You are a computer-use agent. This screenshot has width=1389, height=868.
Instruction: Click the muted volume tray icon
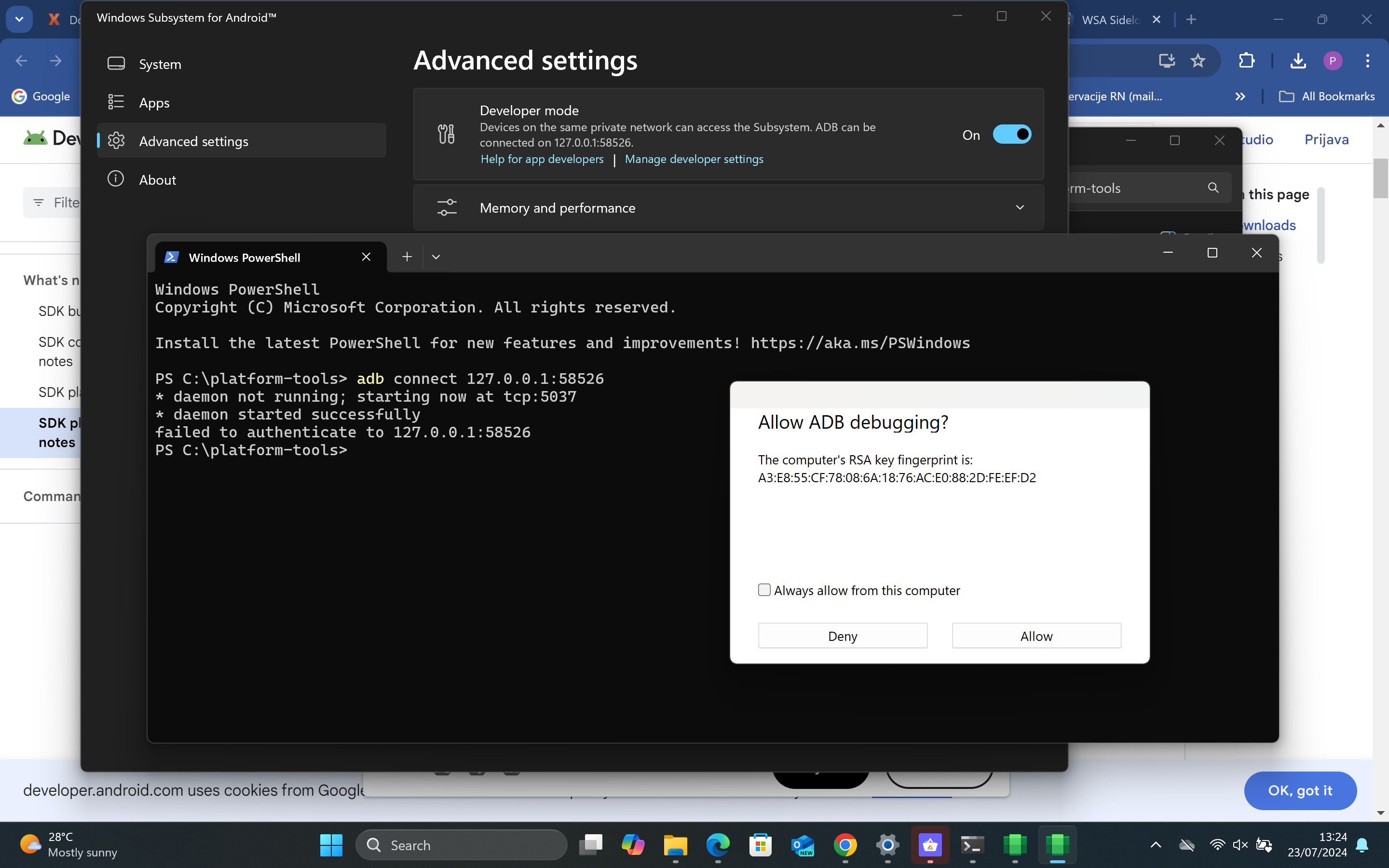click(x=1240, y=845)
